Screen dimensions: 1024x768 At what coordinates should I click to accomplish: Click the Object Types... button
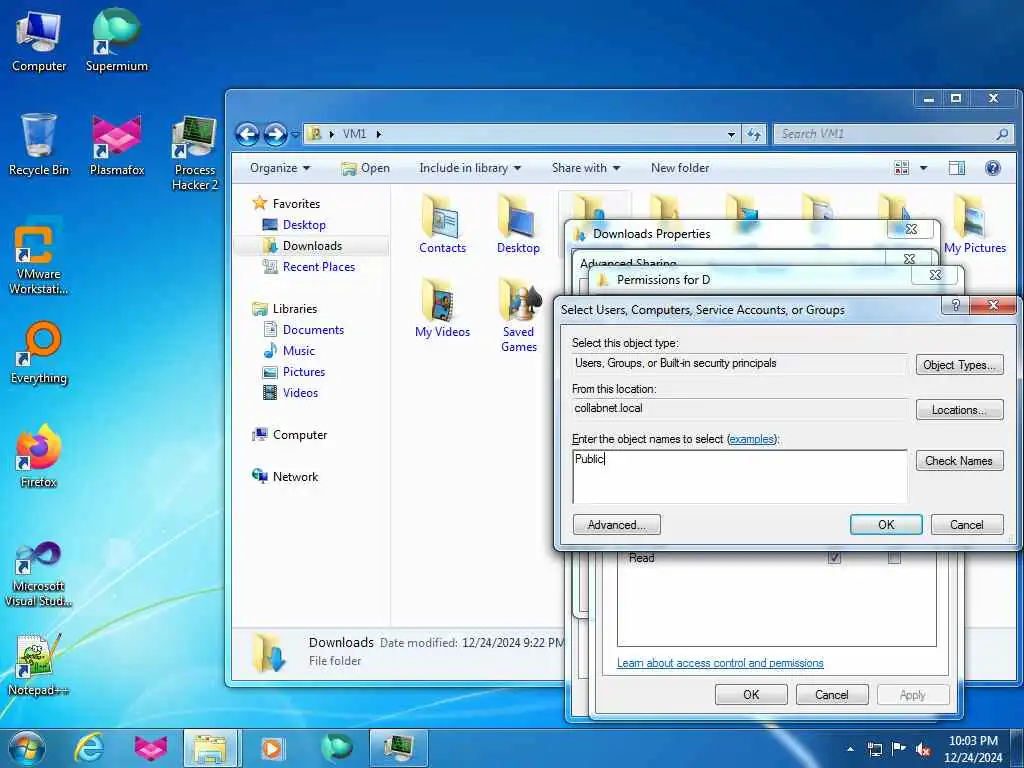coord(959,365)
